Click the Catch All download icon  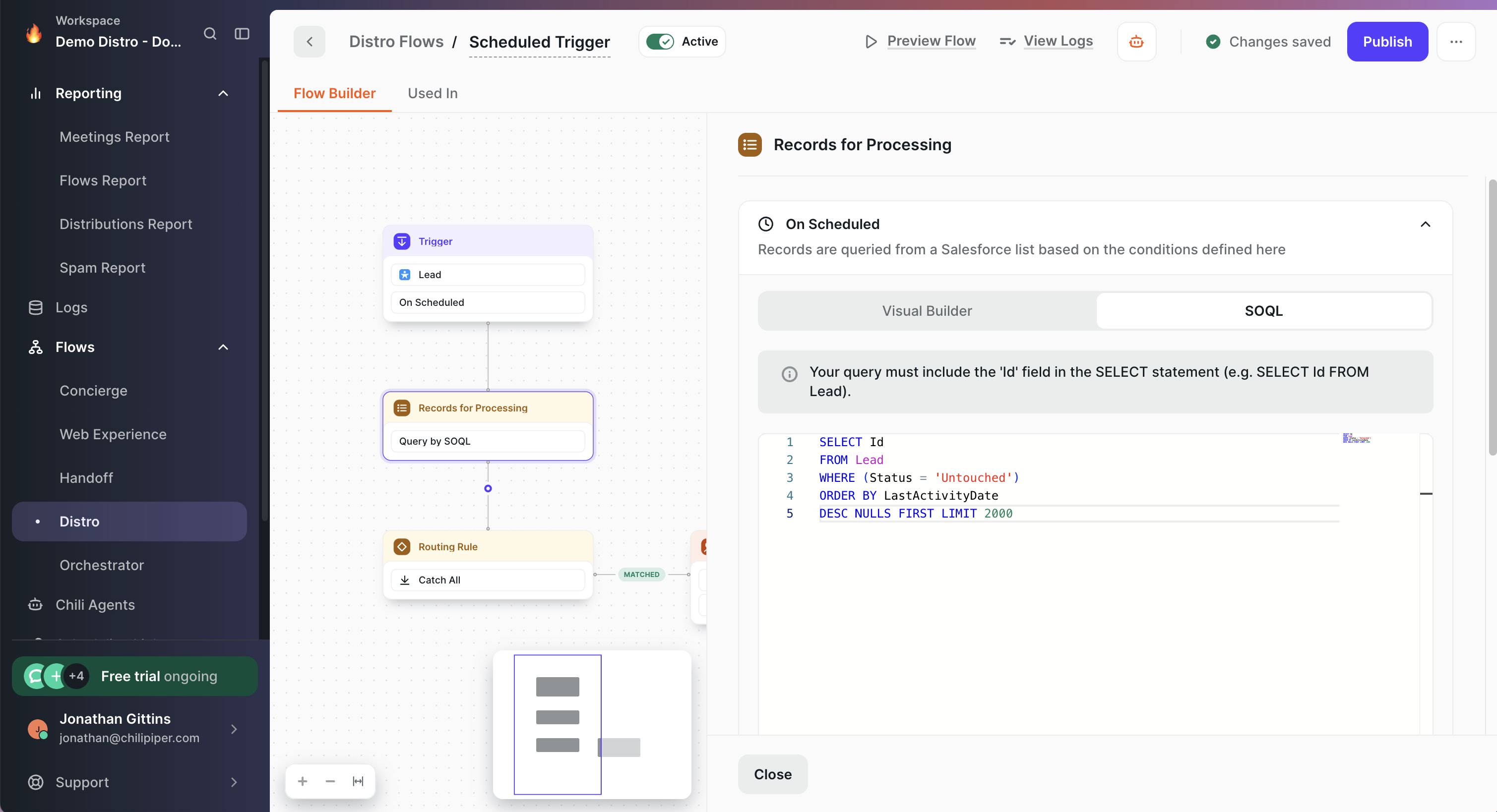point(405,580)
